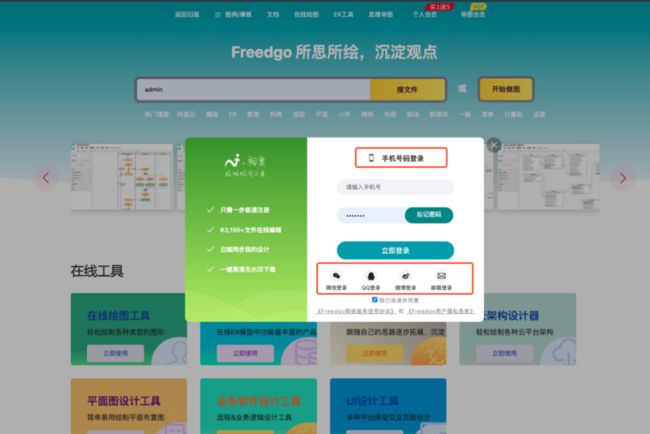The image size is (650, 434).
Task: Open the 平面图设计工具 card
Action: click(x=129, y=406)
